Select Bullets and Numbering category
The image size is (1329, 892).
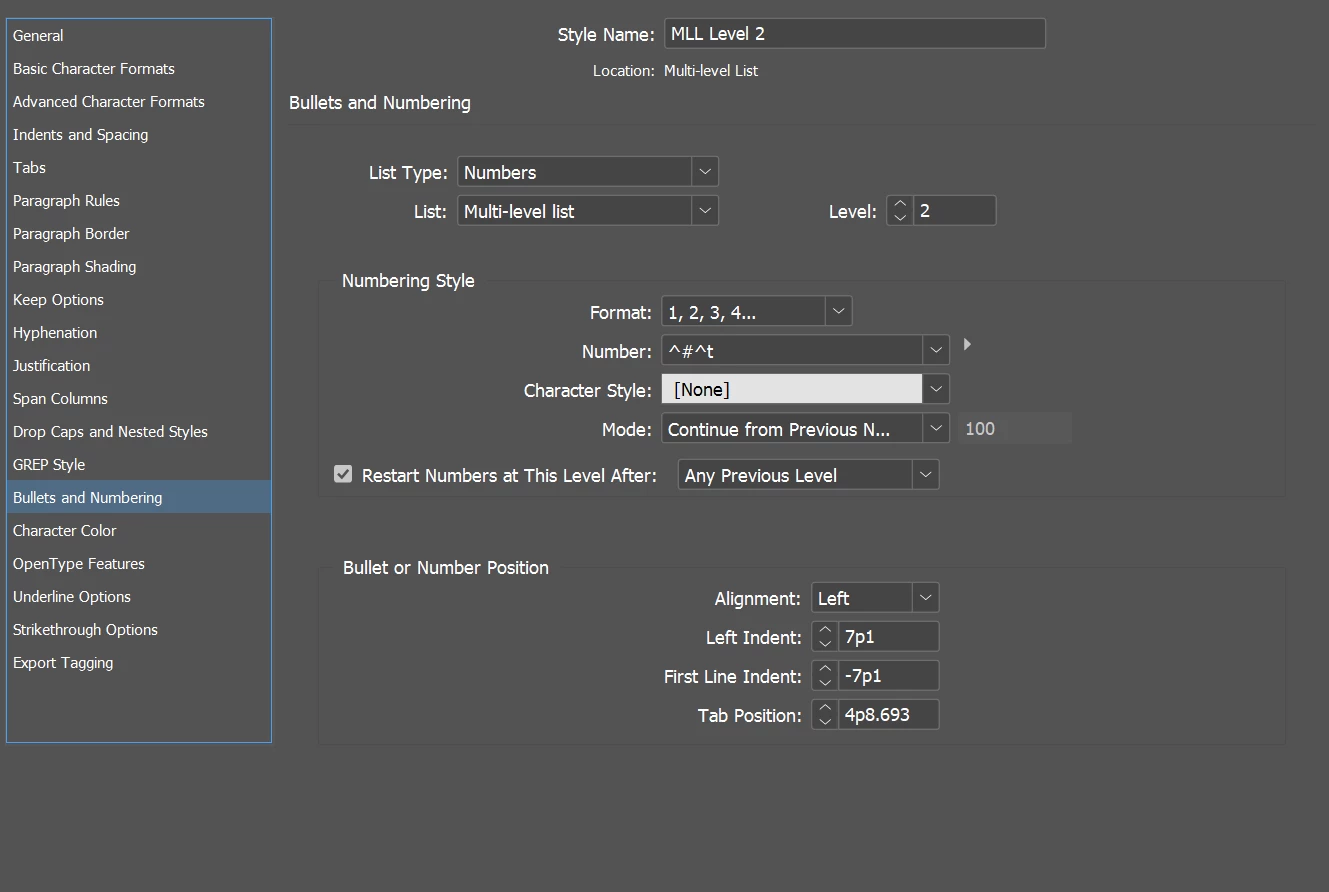click(138, 497)
